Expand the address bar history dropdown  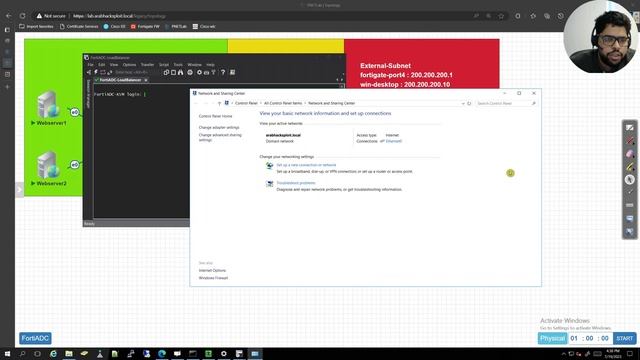pyautogui.click(x=463, y=103)
